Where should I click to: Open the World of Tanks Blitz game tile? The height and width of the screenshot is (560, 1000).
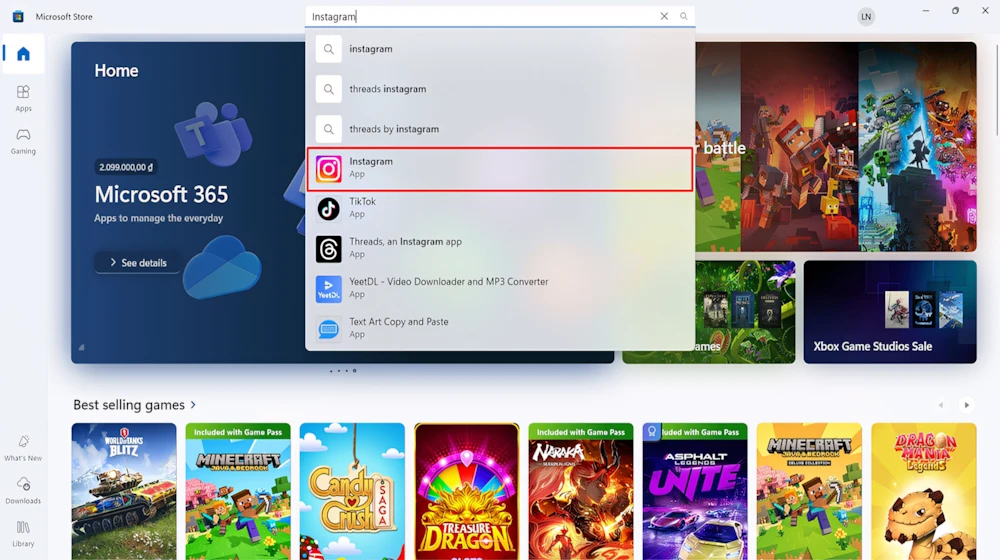click(x=124, y=491)
